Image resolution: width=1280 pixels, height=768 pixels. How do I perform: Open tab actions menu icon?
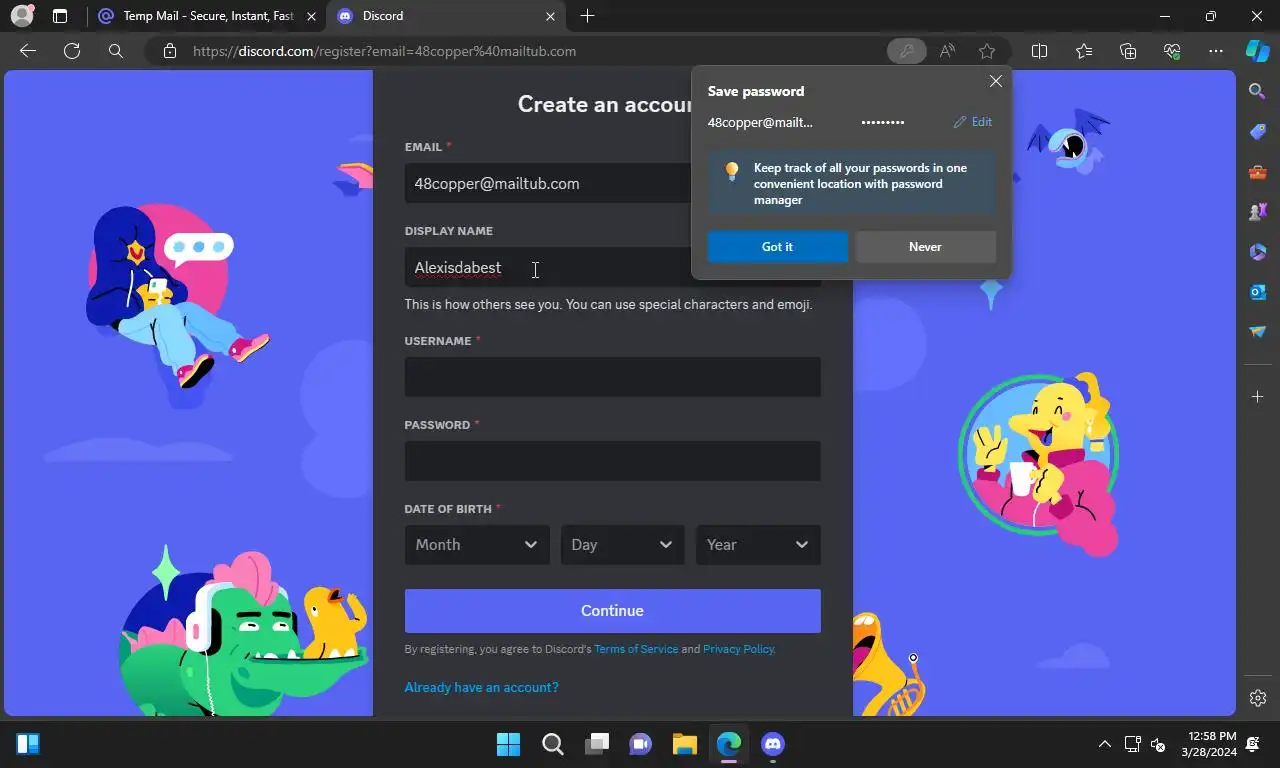[x=60, y=16]
